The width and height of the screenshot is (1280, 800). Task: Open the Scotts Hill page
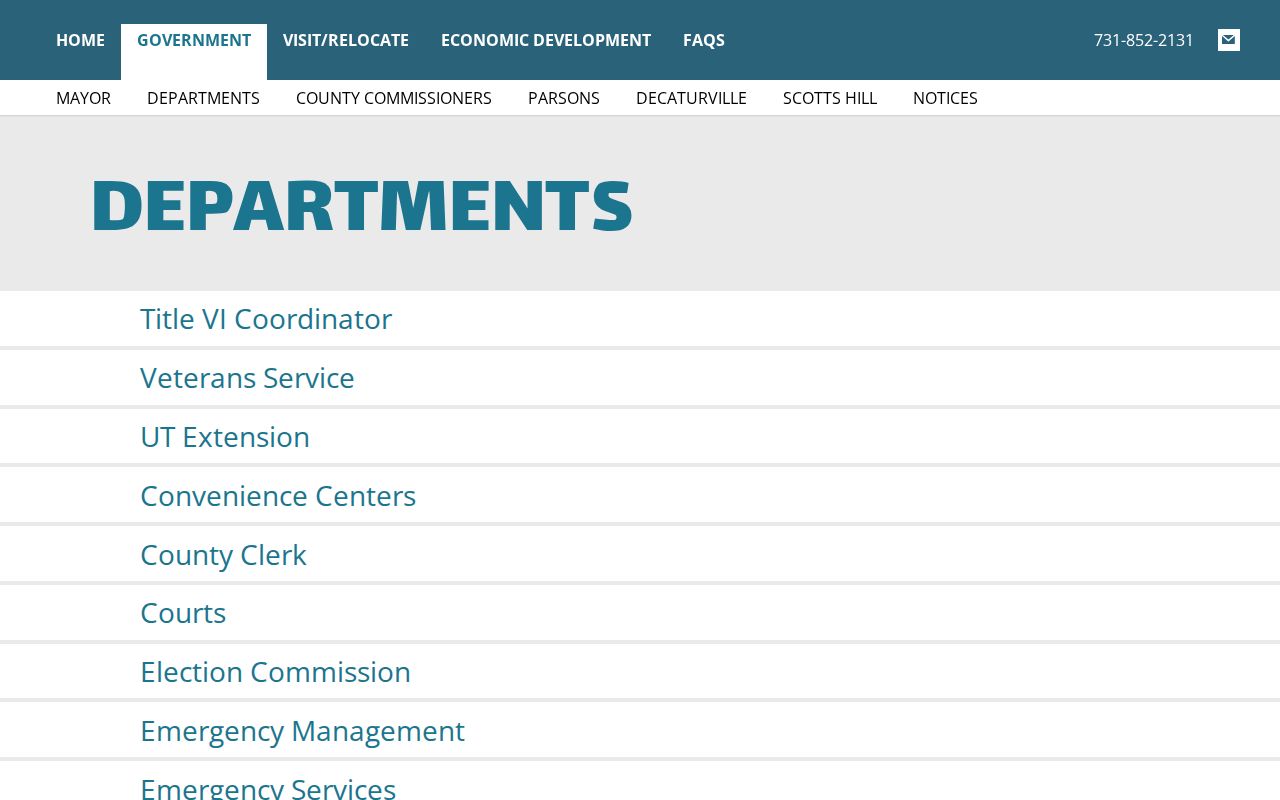pyautogui.click(x=830, y=98)
